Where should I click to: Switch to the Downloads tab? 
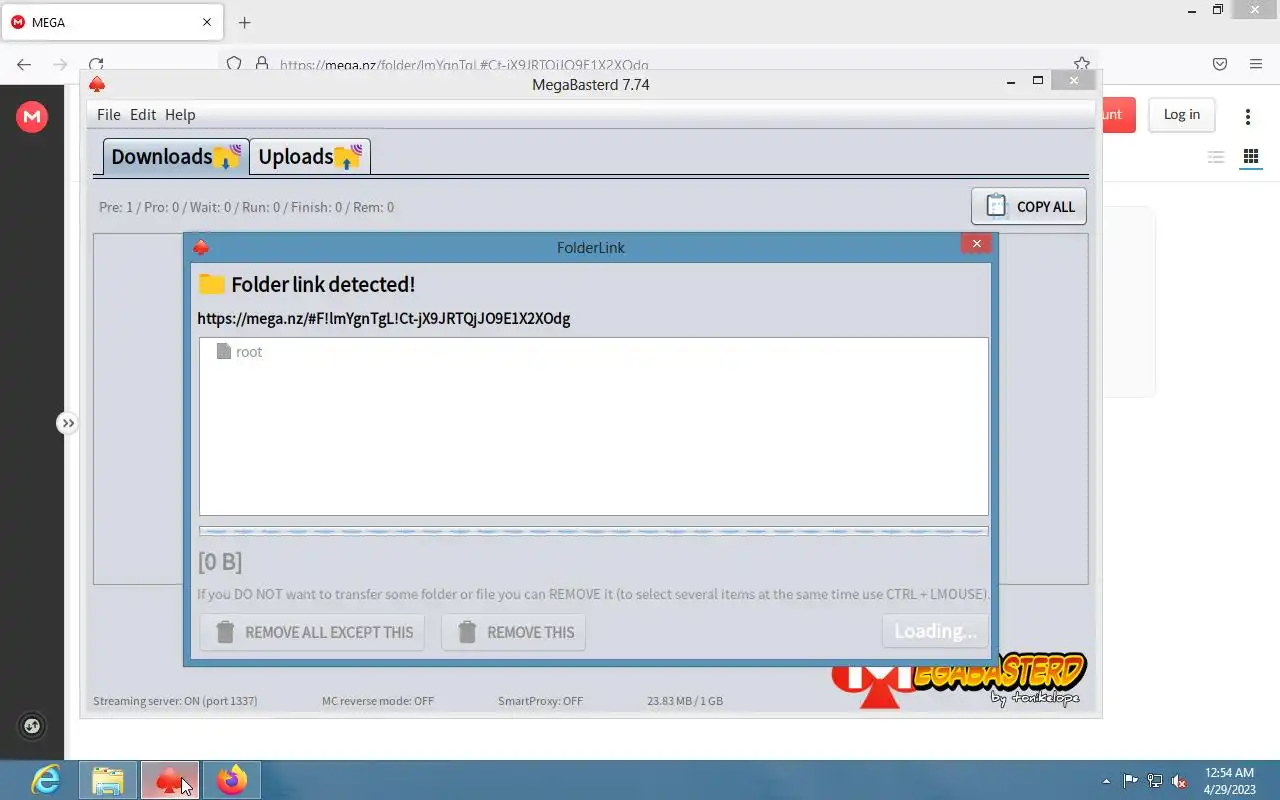(x=176, y=157)
